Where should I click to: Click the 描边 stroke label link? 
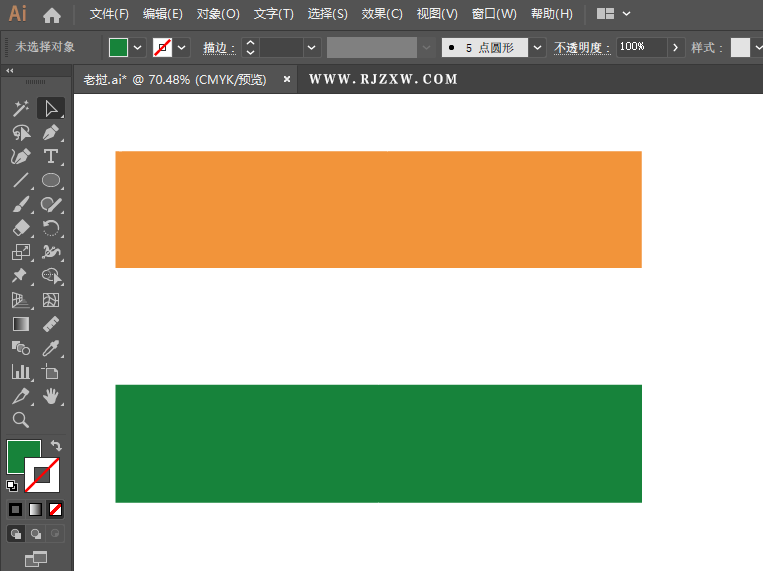click(219, 47)
